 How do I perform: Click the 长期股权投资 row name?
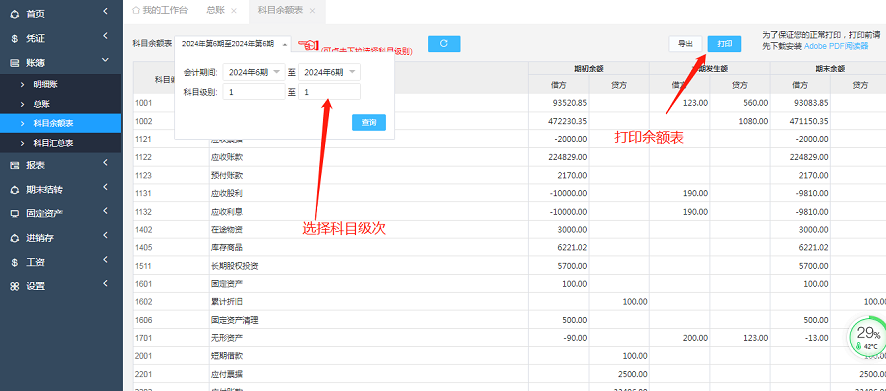tap(235, 266)
